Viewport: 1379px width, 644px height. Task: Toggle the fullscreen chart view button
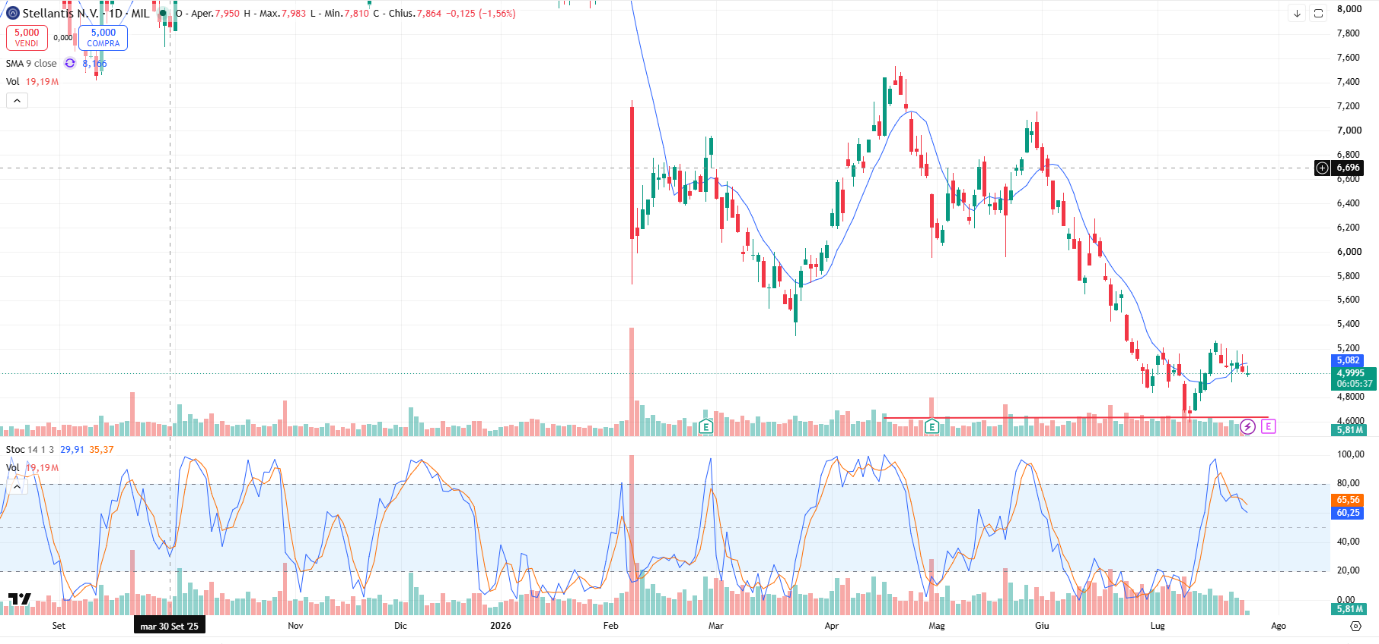[1318, 13]
